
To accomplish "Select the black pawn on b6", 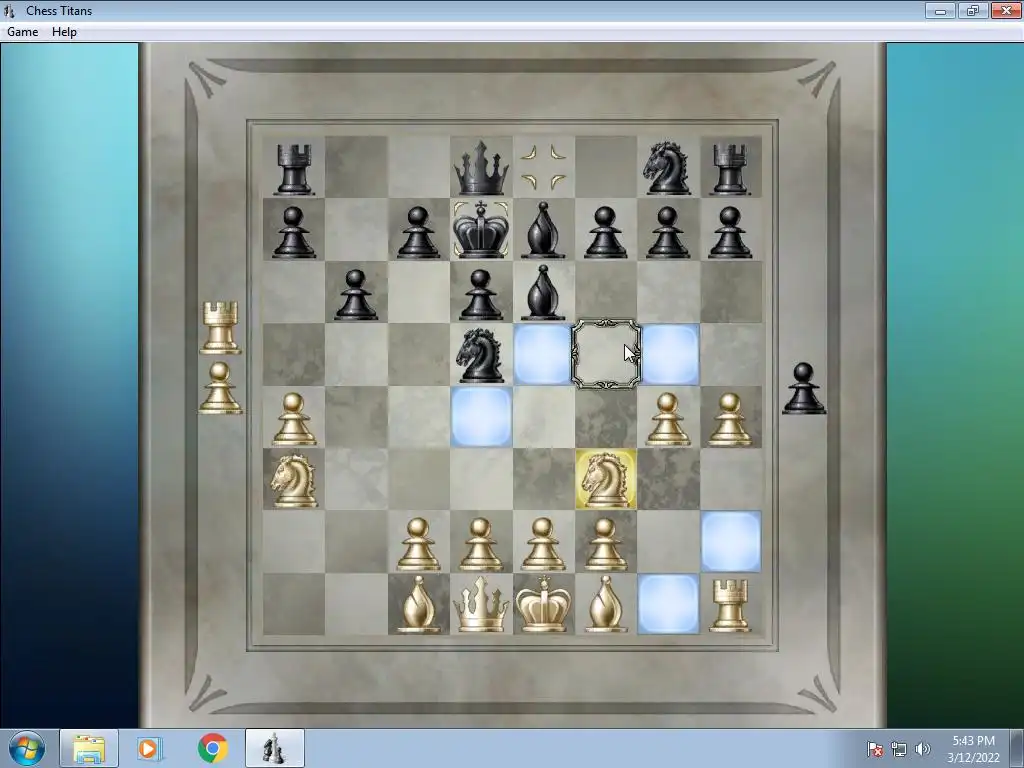I will (x=356, y=295).
